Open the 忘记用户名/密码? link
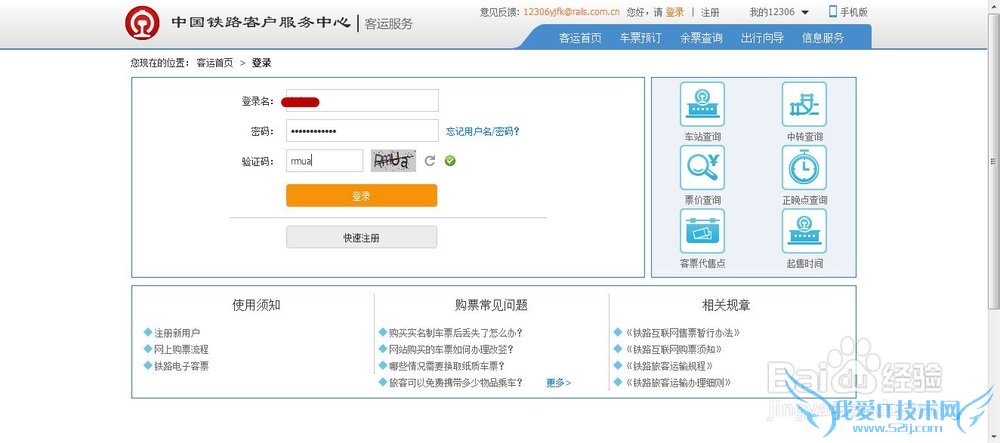This screenshot has width=1000, height=443. (483, 131)
